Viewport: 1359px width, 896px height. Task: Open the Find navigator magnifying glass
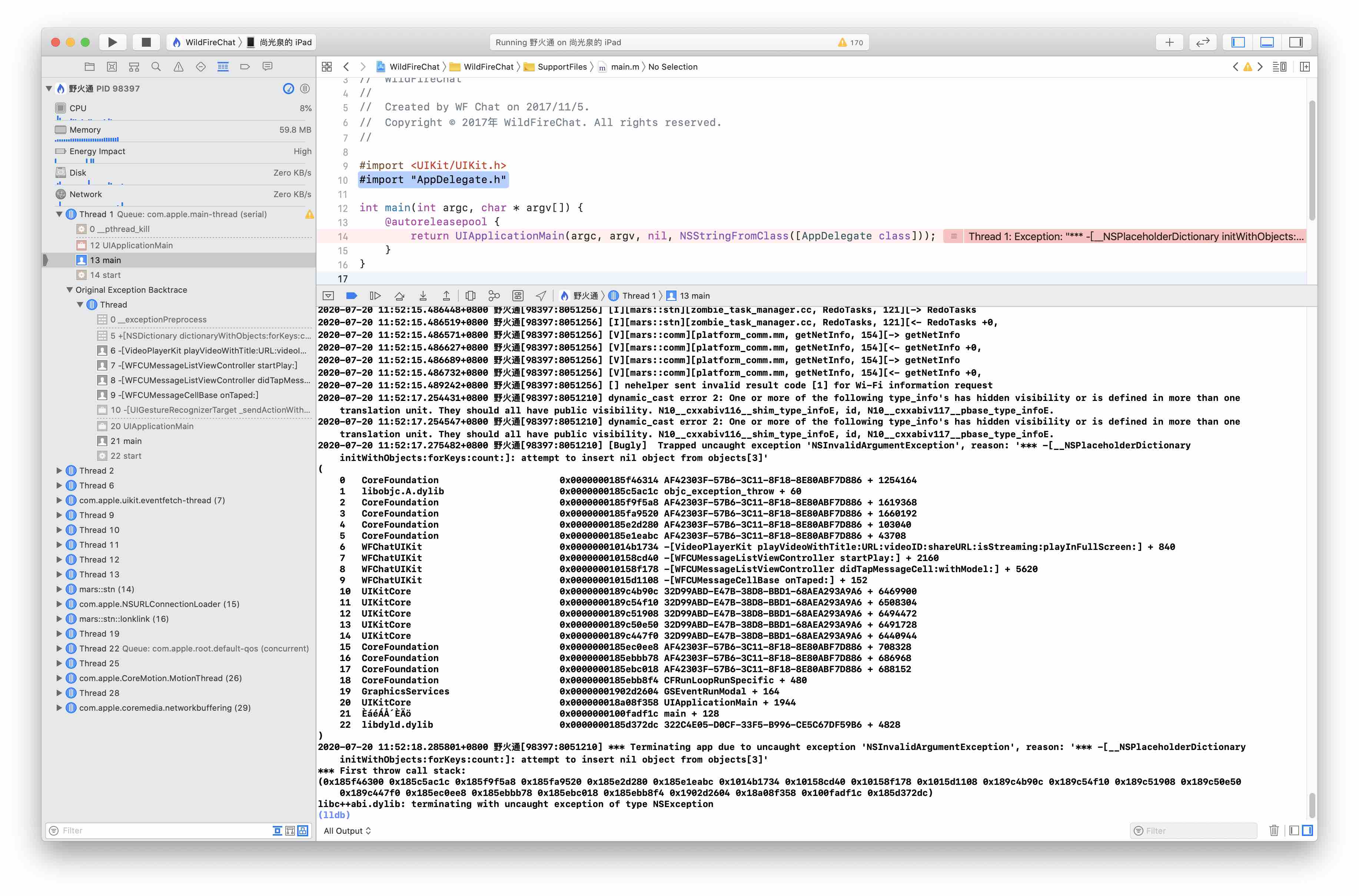156,67
